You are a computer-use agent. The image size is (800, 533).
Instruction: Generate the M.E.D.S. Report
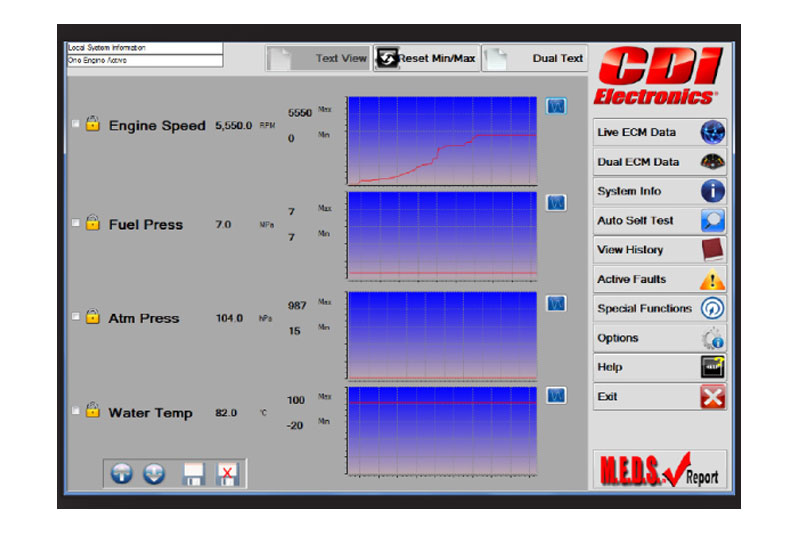tap(659, 469)
